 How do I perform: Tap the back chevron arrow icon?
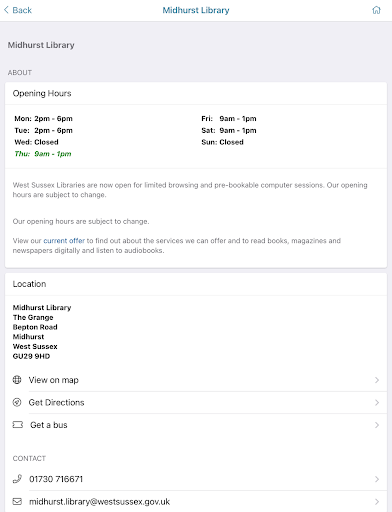[6, 10]
